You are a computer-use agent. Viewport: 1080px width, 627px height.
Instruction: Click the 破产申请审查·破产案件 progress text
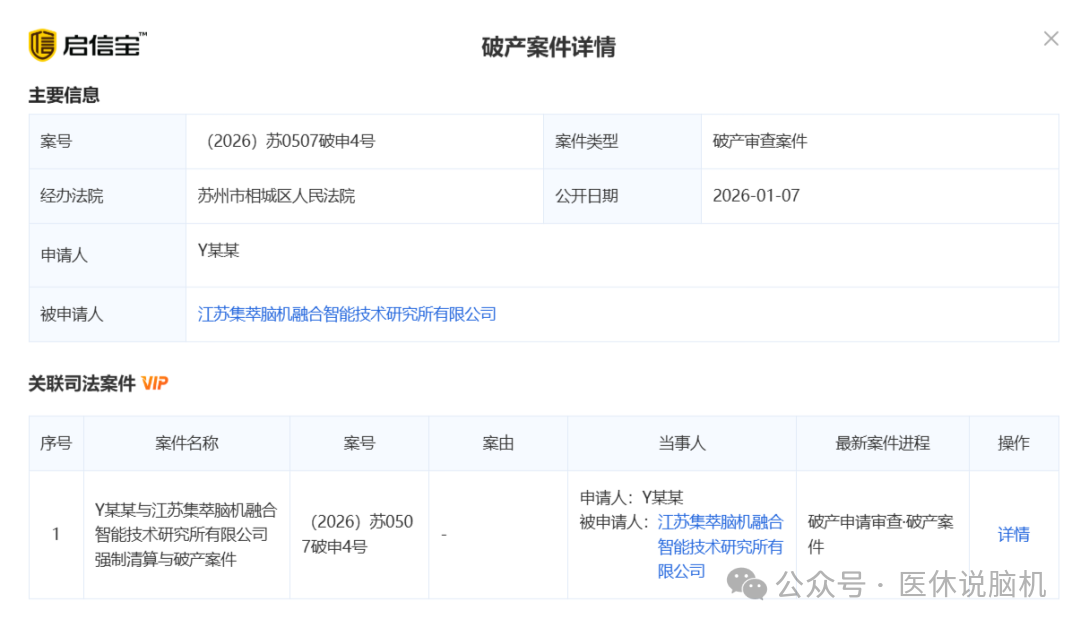click(x=880, y=535)
